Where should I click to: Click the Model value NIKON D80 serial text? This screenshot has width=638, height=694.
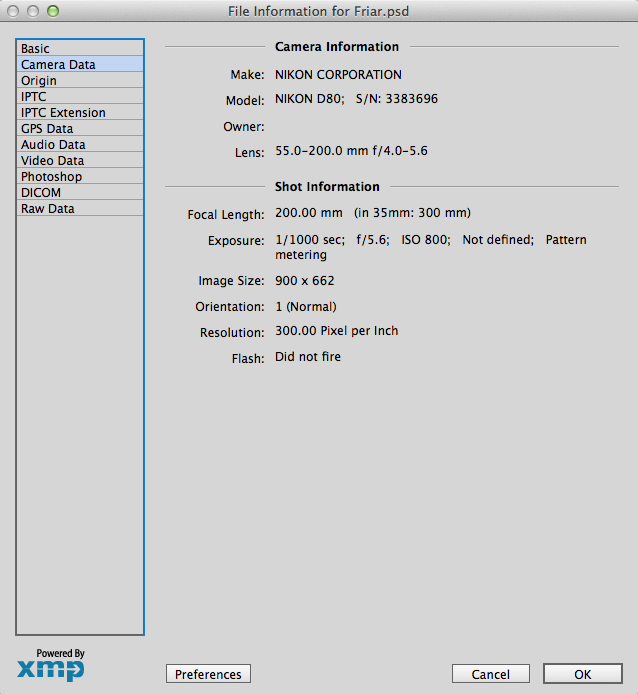(x=356, y=98)
